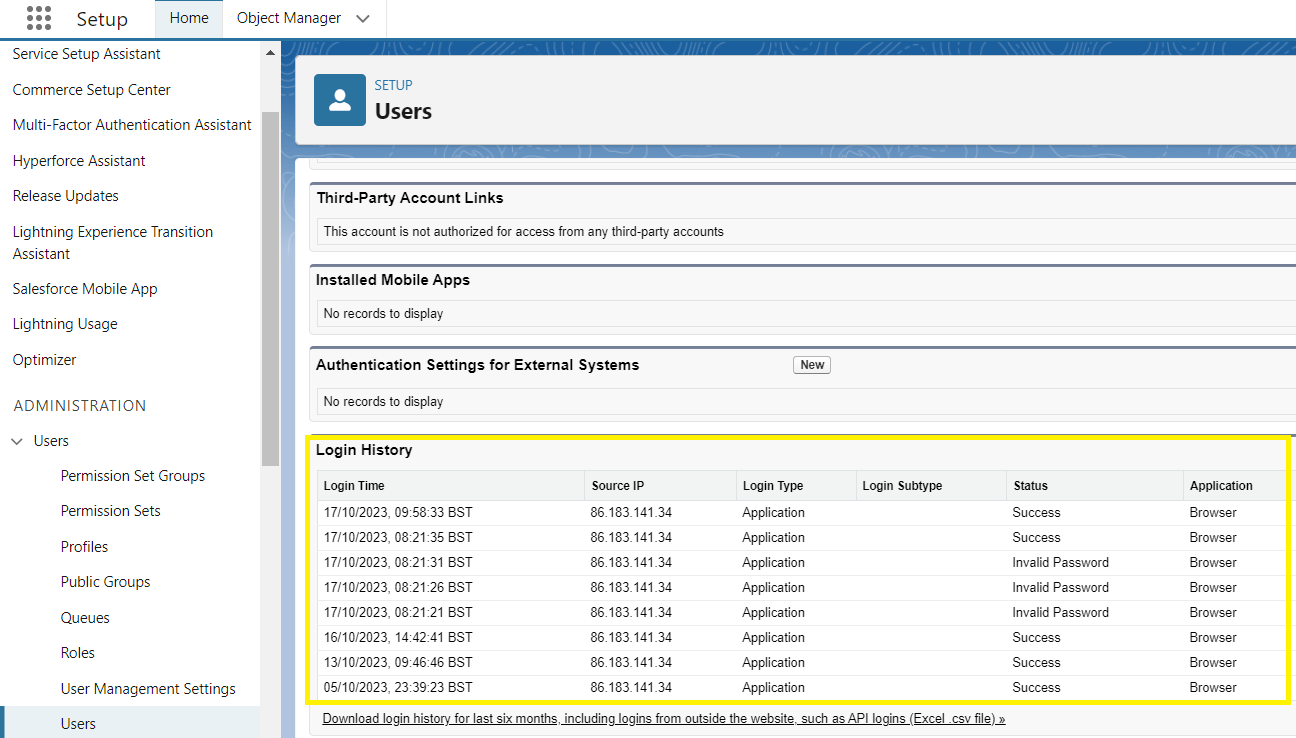Screen dimensions: 1296x738
Task: Switch to the Home tab
Action: click(x=189, y=18)
